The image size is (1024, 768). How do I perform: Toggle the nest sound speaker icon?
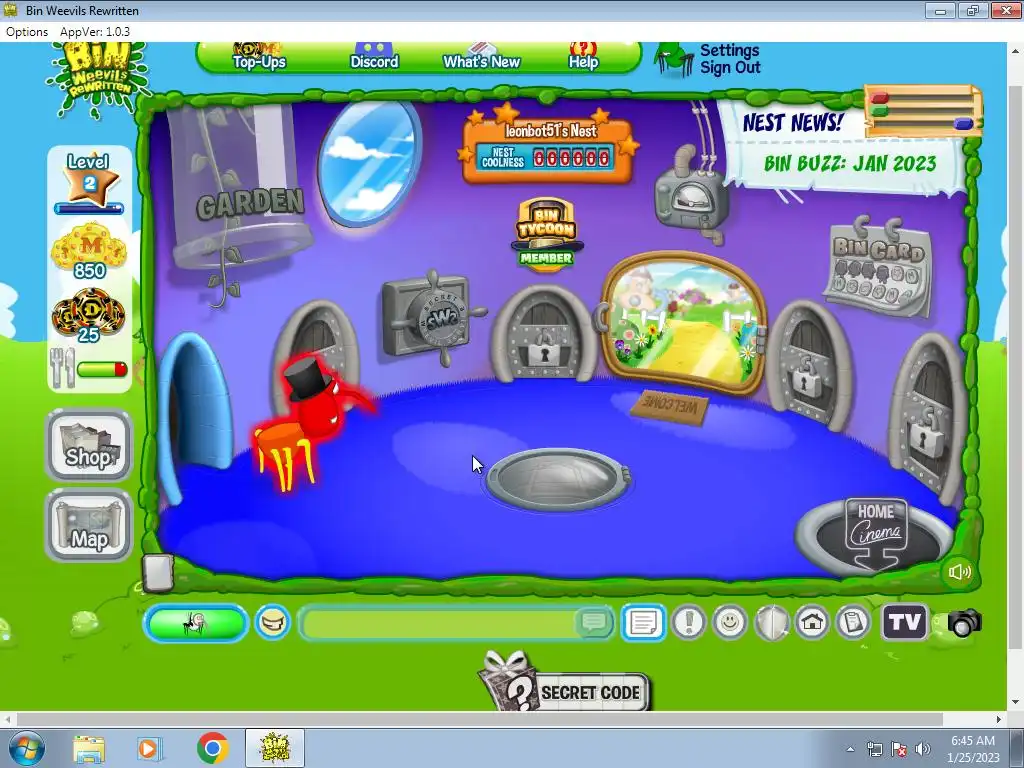(x=959, y=572)
